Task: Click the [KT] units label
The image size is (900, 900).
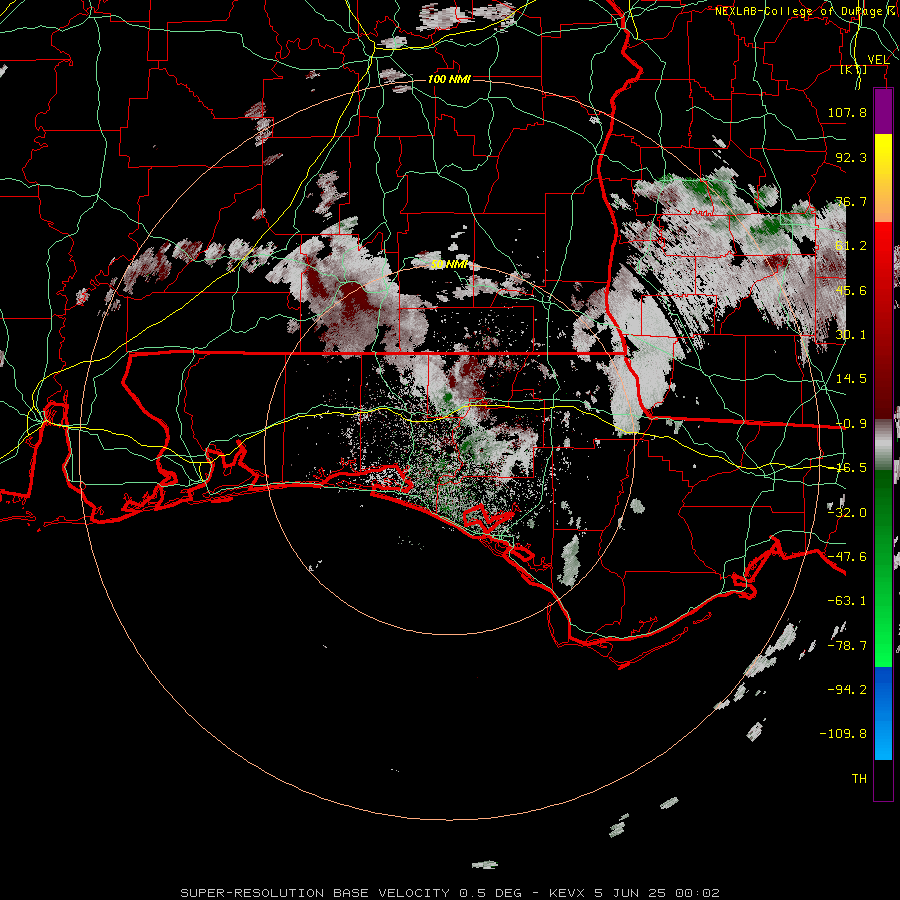Action: point(854,69)
